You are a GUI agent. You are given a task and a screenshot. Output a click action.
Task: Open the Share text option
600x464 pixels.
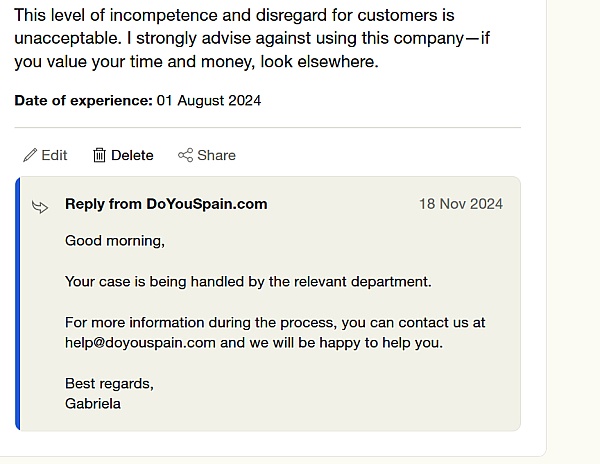[x=216, y=155]
